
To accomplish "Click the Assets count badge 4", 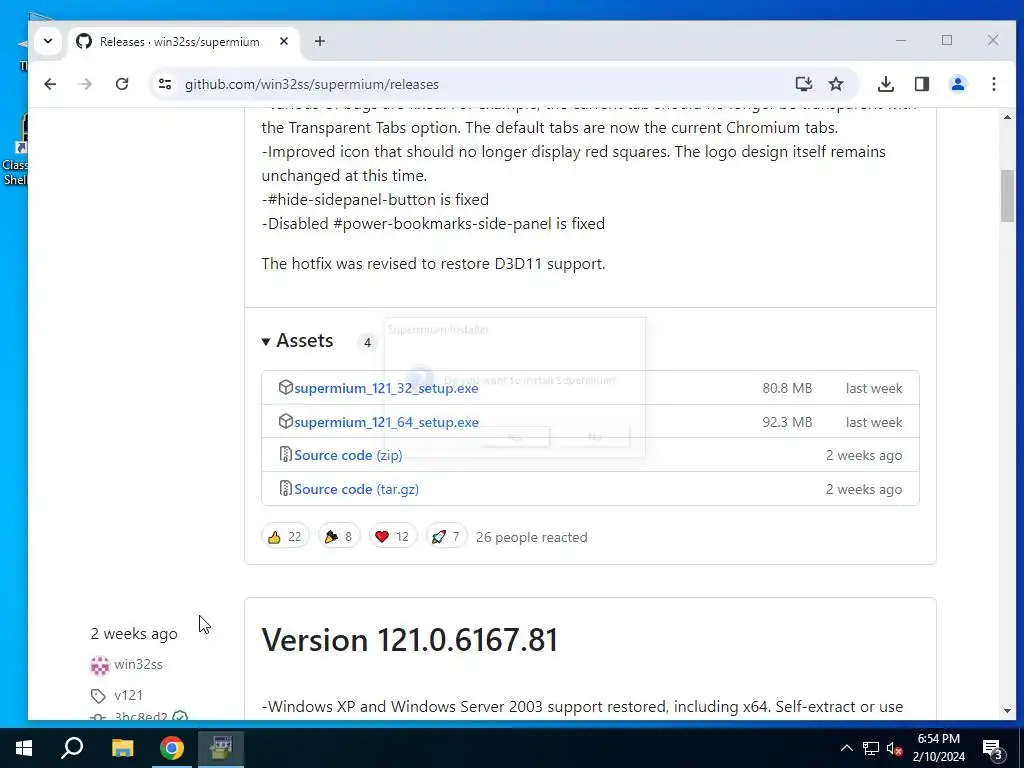I will 367,342.
